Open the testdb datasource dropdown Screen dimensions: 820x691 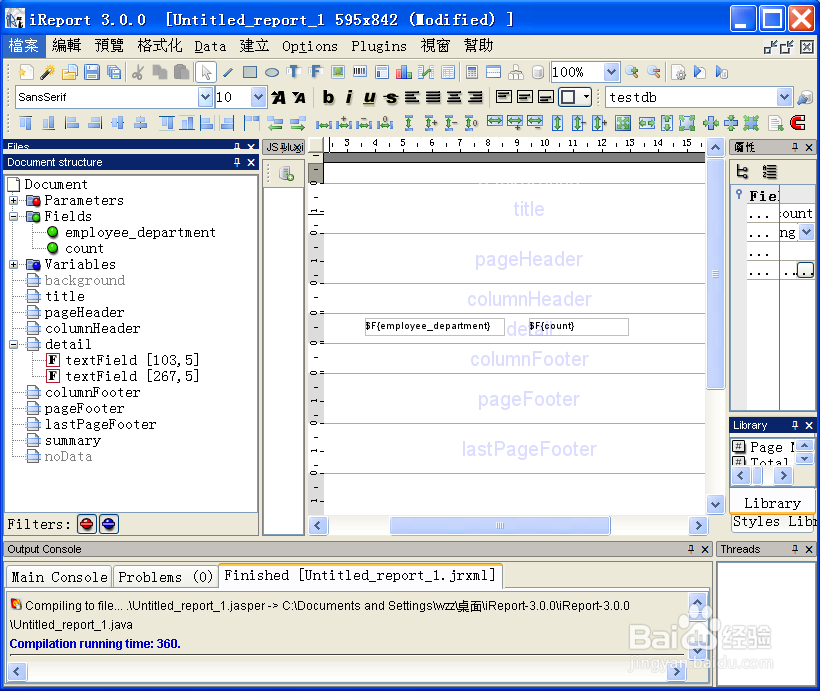[x=783, y=97]
